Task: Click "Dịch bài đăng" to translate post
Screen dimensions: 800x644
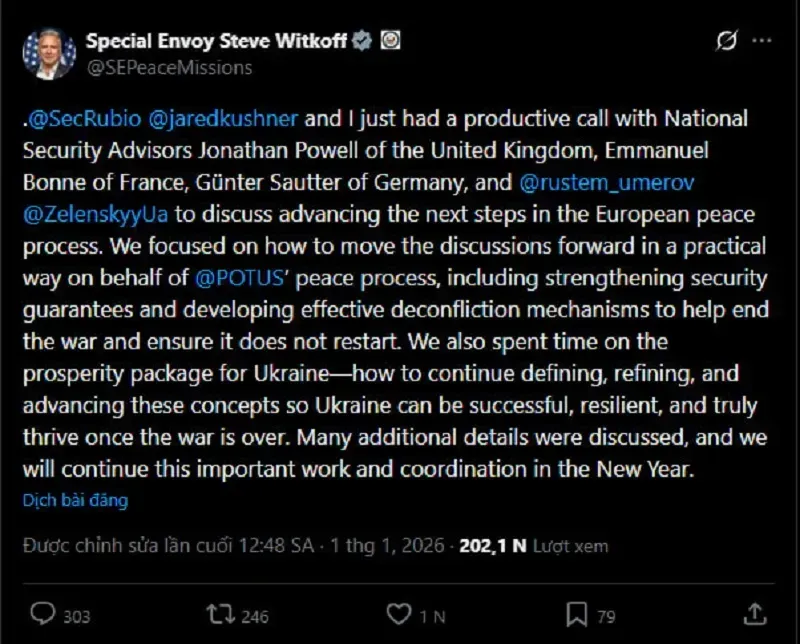Action: (75, 500)
